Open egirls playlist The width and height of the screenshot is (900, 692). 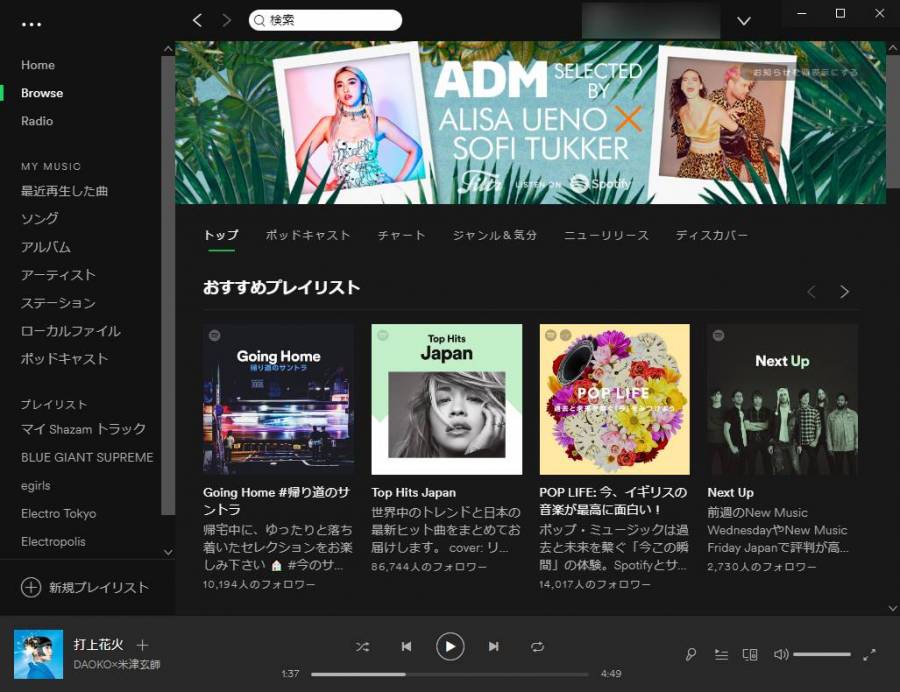36,485
